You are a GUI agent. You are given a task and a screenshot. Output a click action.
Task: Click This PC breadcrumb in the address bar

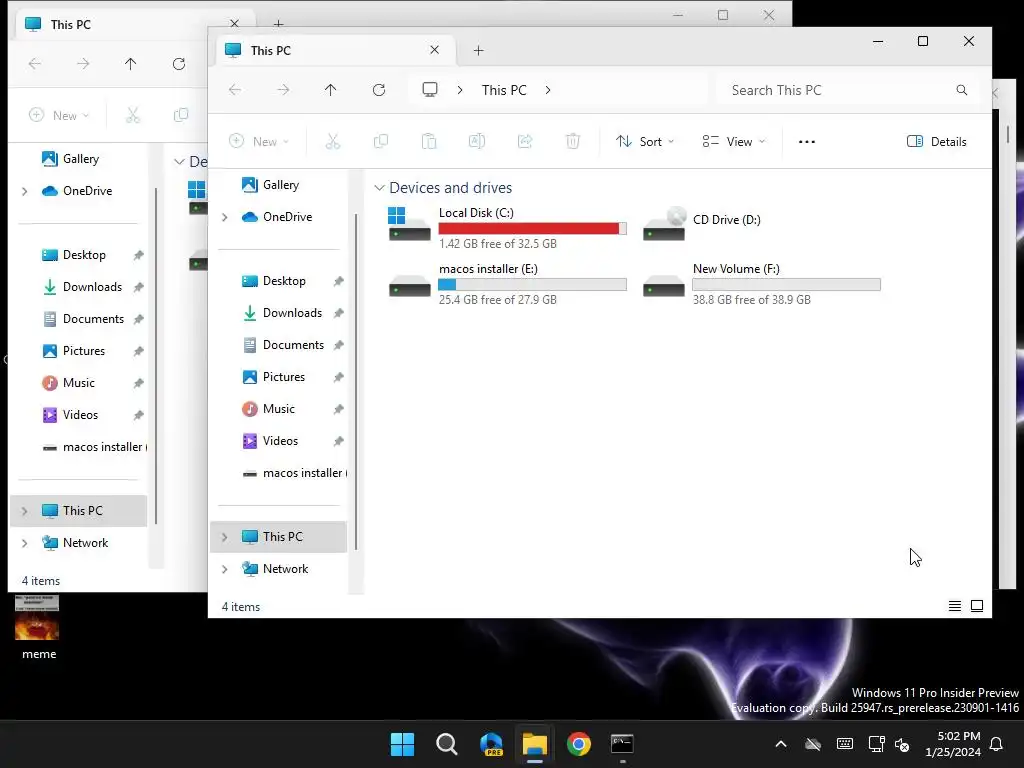pyautogui.click(x=504, y=90)
